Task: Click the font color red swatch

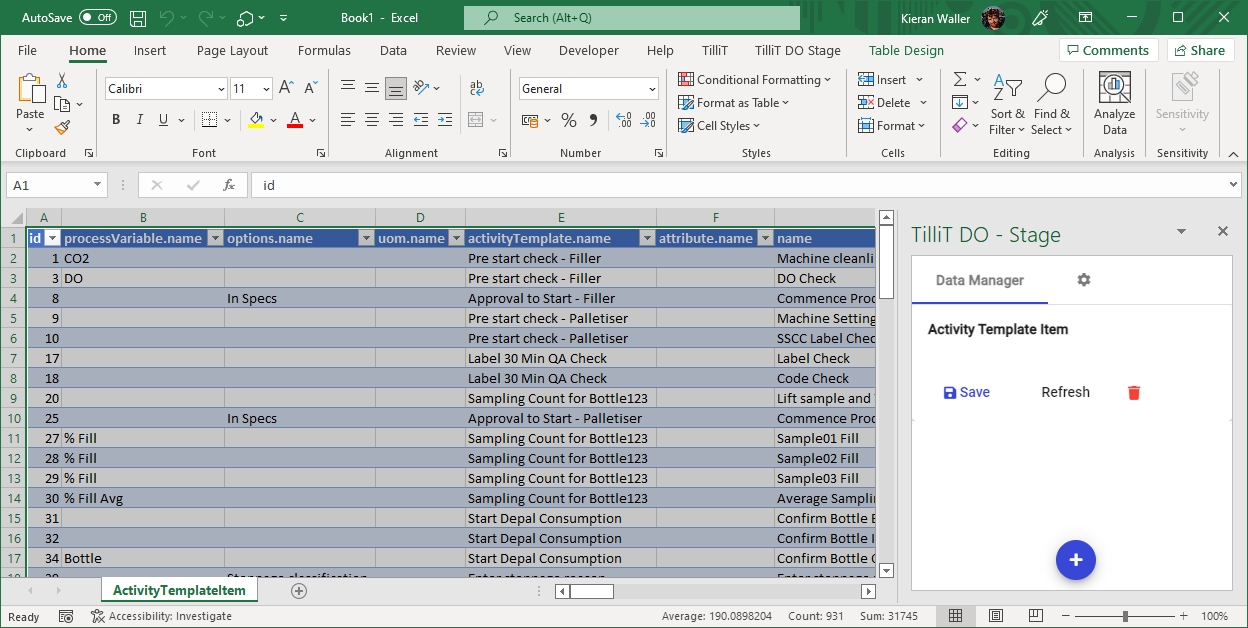Action: 295,121
